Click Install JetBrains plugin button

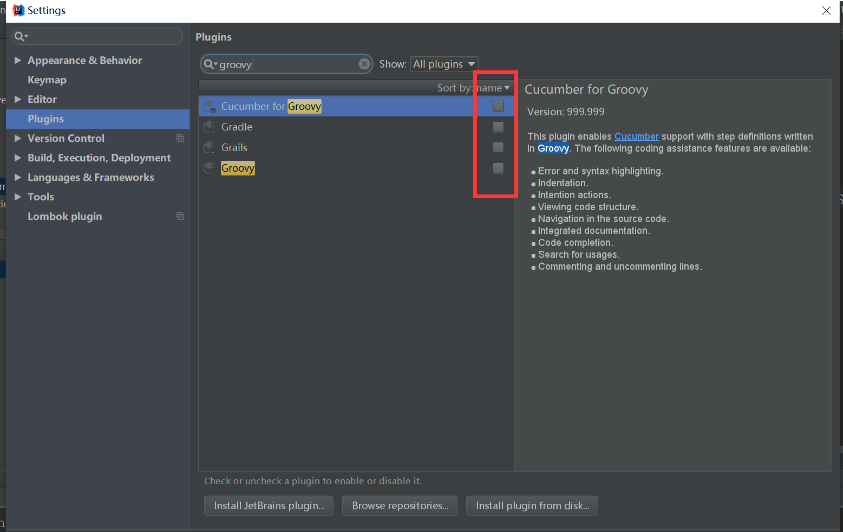(x=269, y=506)
